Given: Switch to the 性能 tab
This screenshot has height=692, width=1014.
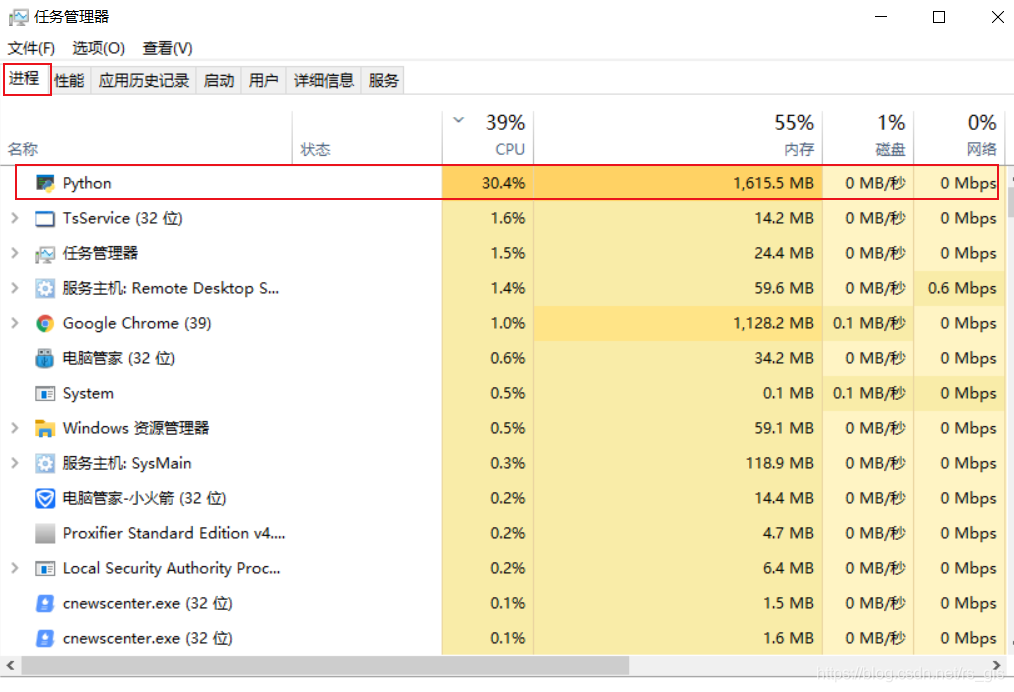Looking at the screenshot, I should pos(70,81).
